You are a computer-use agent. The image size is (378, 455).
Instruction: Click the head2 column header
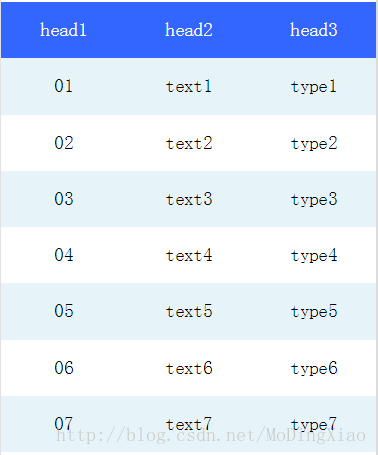pos(189,30)
